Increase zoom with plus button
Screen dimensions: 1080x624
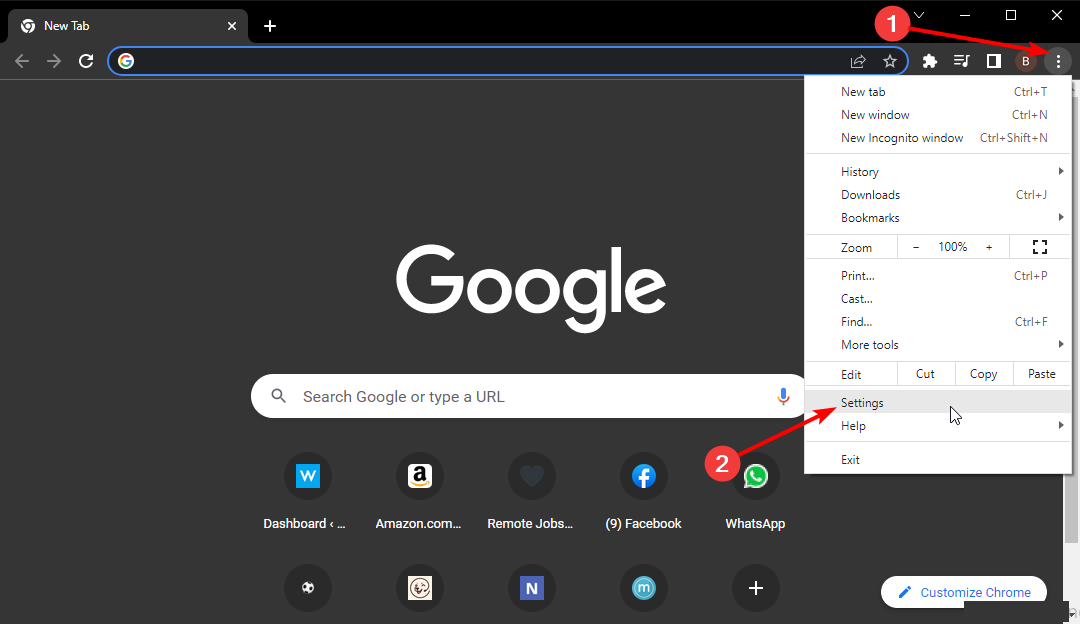point(989,247)
